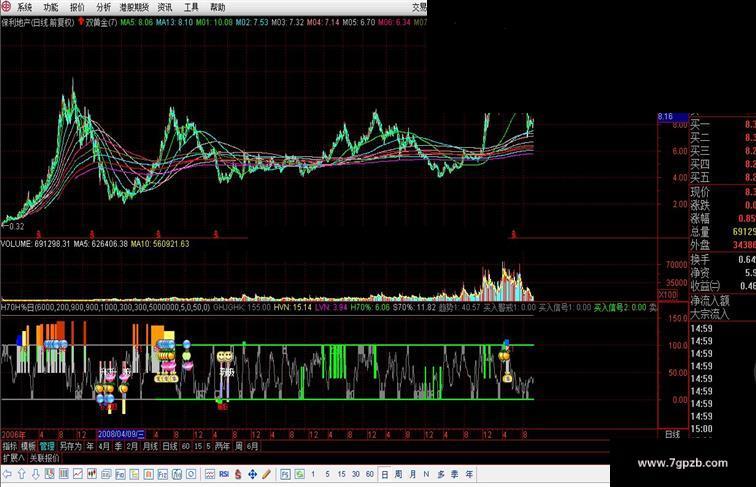Image resolution: width=756 pixels, height=487 pixels.
Task: Click the left arrow back icon
Action: click(7, 474)
